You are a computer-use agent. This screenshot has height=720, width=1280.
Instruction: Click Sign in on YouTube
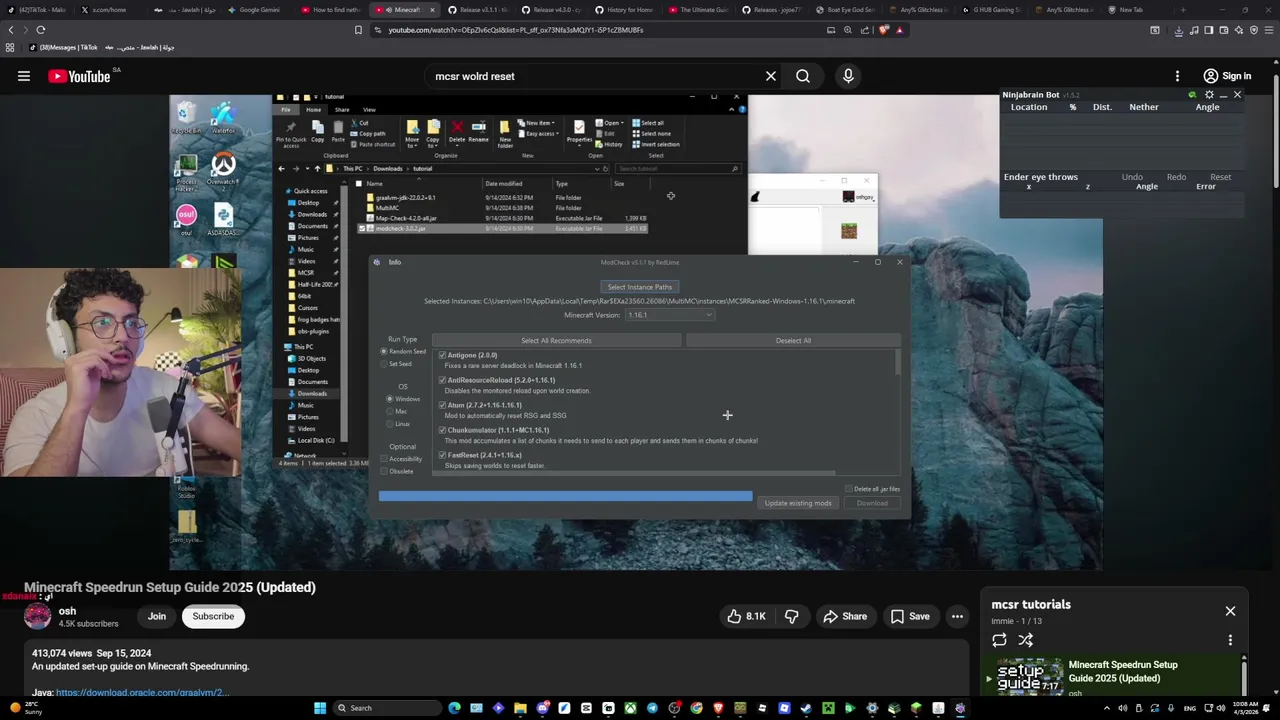(1227, 76)
